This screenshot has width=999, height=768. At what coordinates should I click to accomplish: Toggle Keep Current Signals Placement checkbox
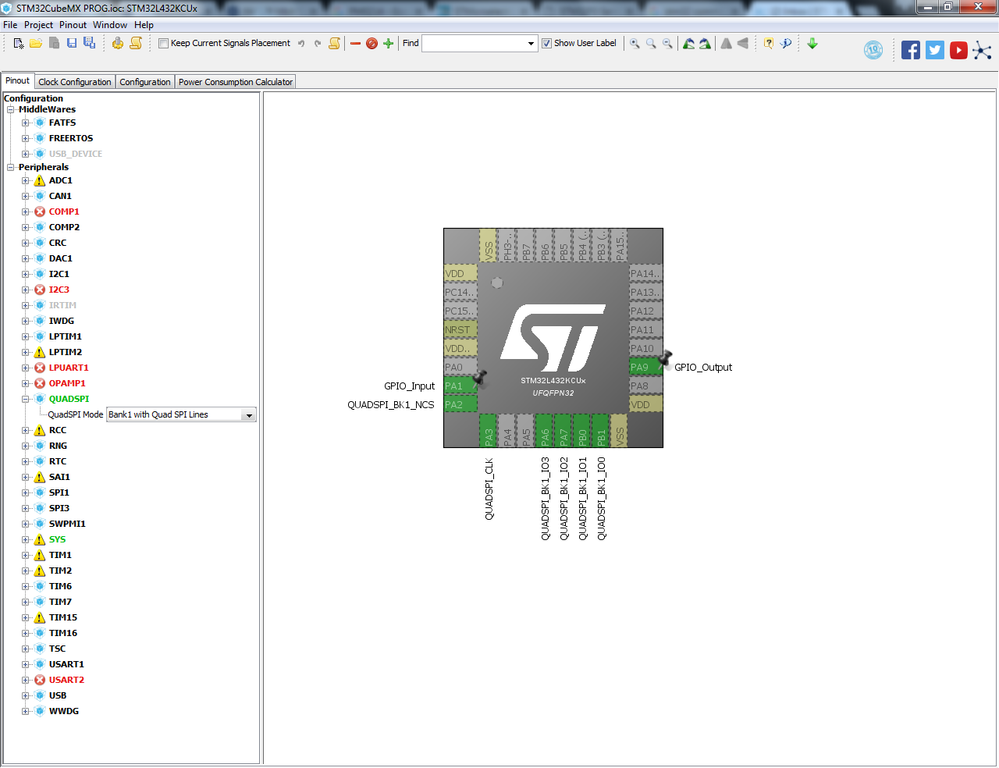click(163, 43)
